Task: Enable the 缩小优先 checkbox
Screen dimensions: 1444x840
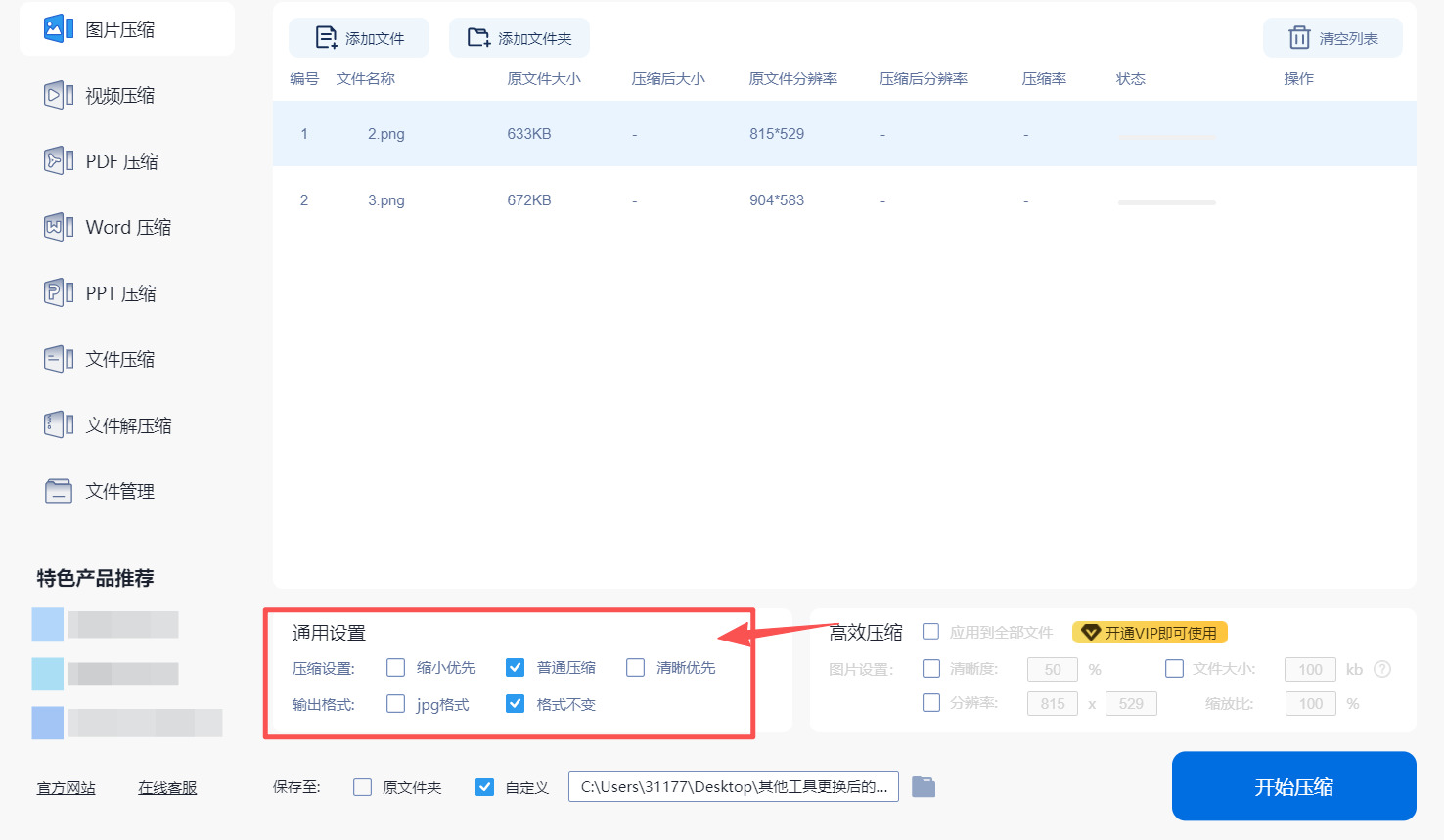Action: point(396,668)
